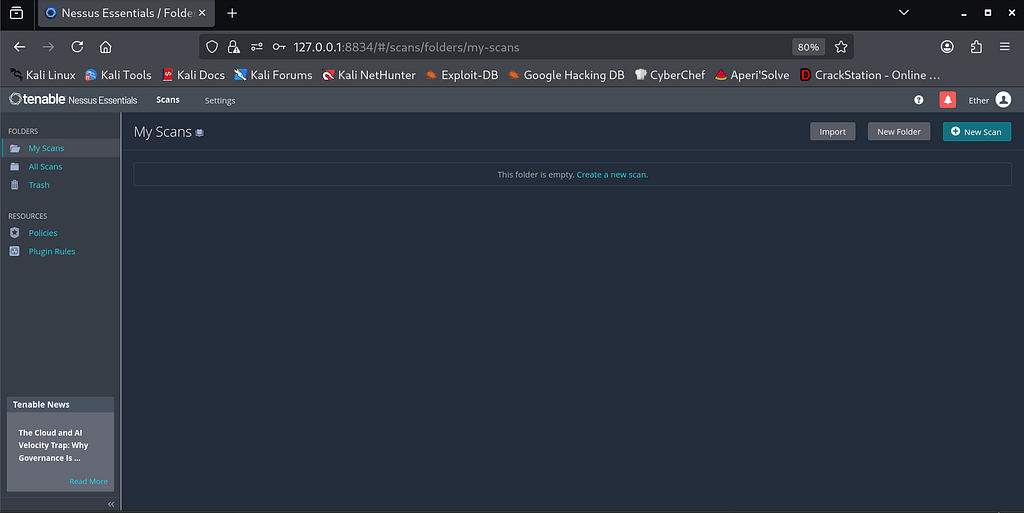
Task: Click the Firefox back arrow
Action: tap(20, 47)
